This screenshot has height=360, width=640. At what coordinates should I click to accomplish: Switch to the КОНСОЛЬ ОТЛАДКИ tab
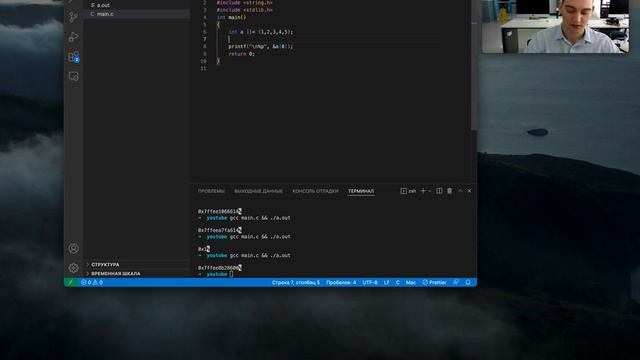[315, 191]
